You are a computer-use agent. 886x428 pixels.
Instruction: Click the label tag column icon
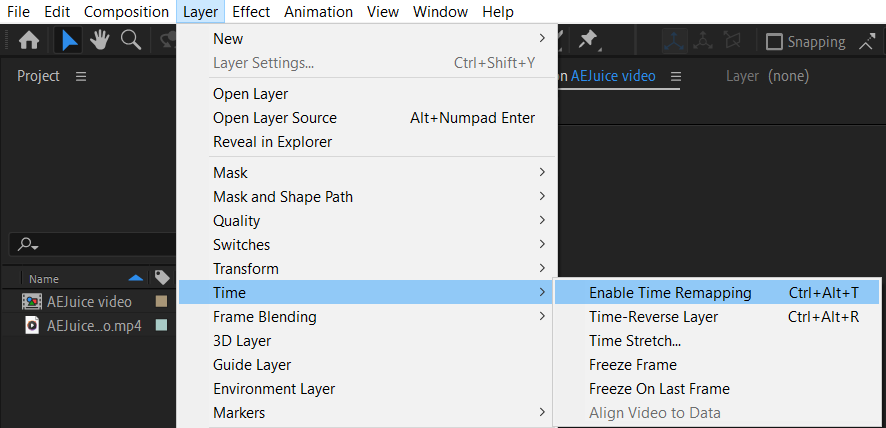pos(162,278)
